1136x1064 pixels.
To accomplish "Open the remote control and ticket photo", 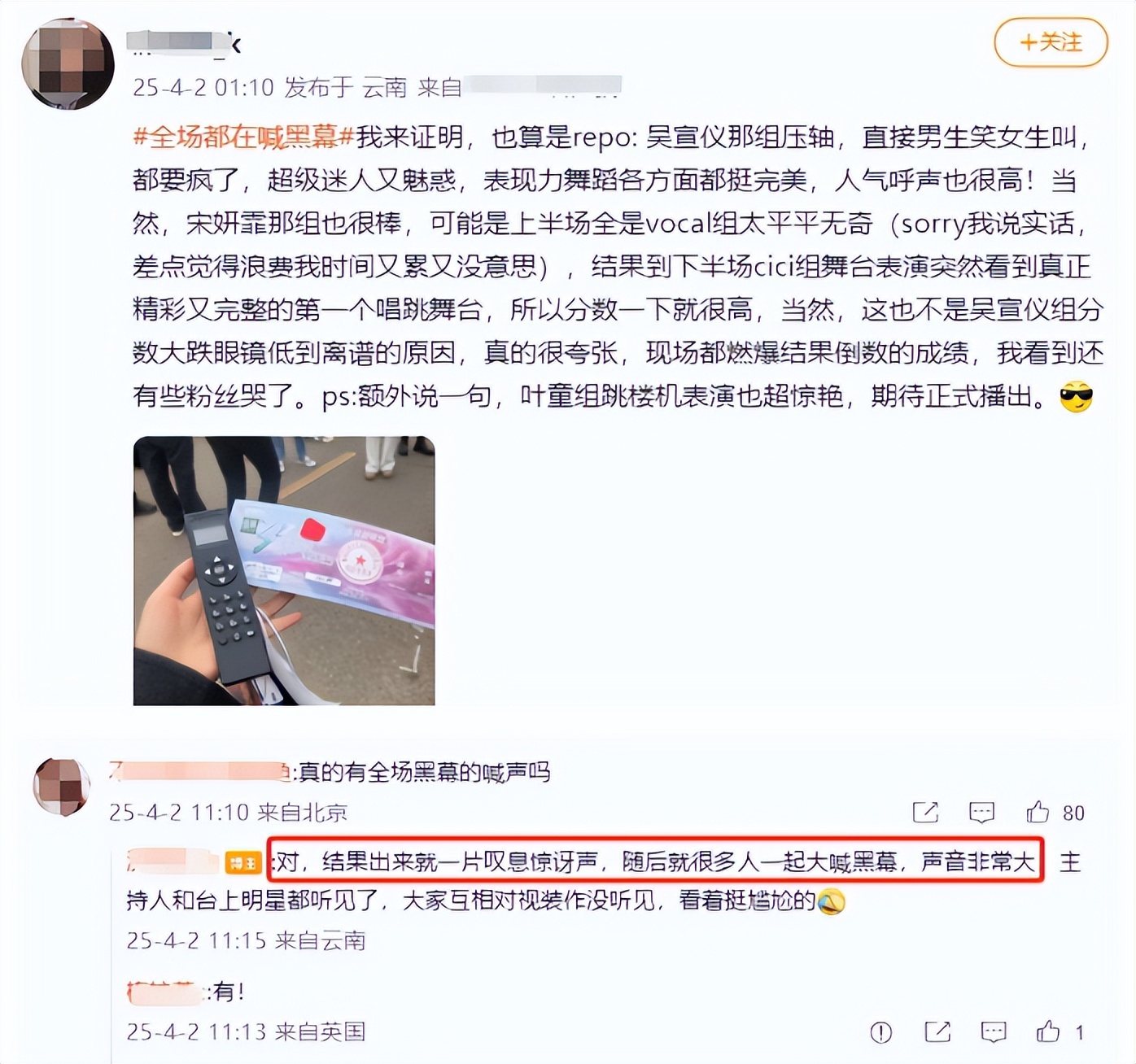I will tap(284, 571).
